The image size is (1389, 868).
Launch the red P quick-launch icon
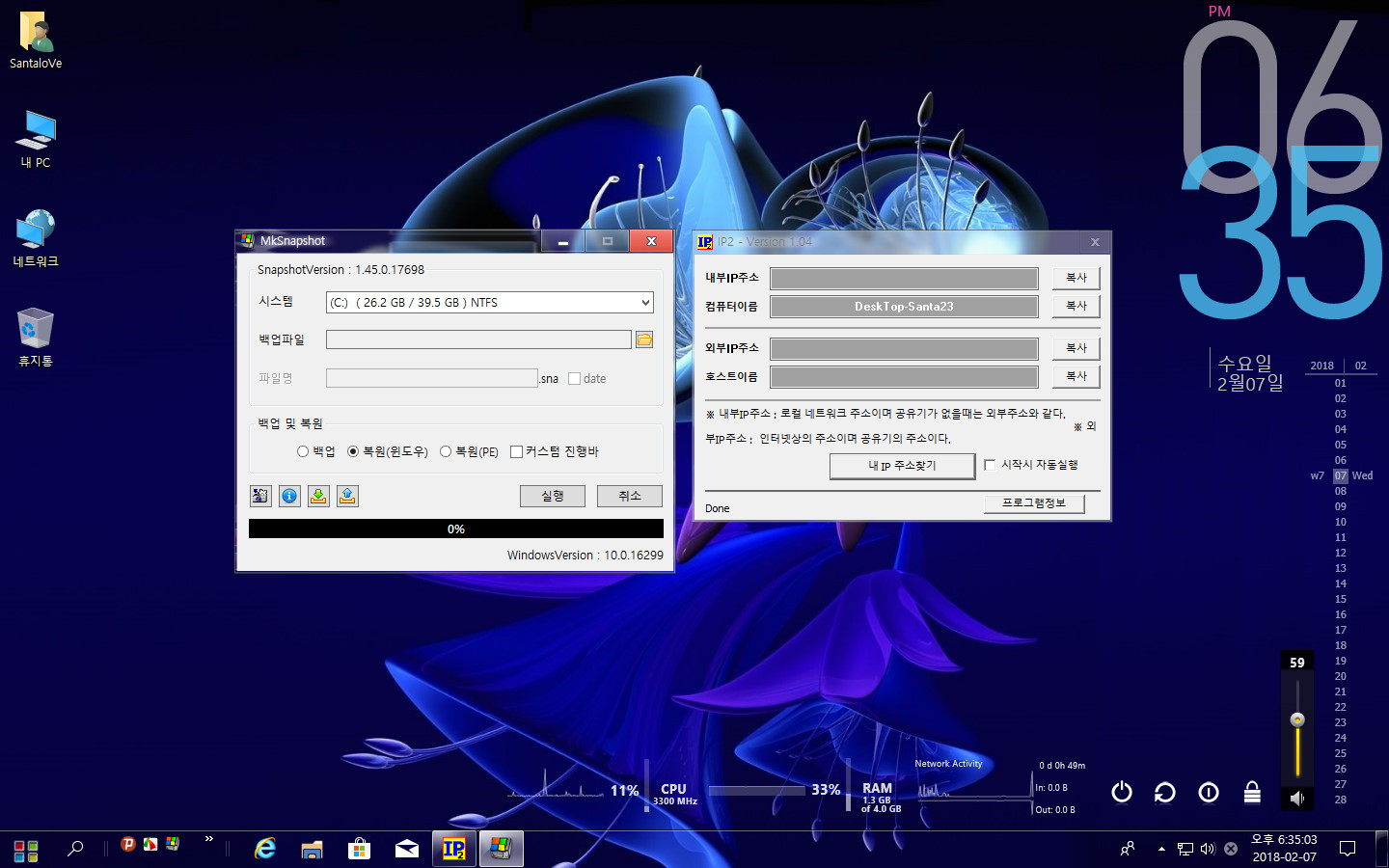click(x=127, y=844)
